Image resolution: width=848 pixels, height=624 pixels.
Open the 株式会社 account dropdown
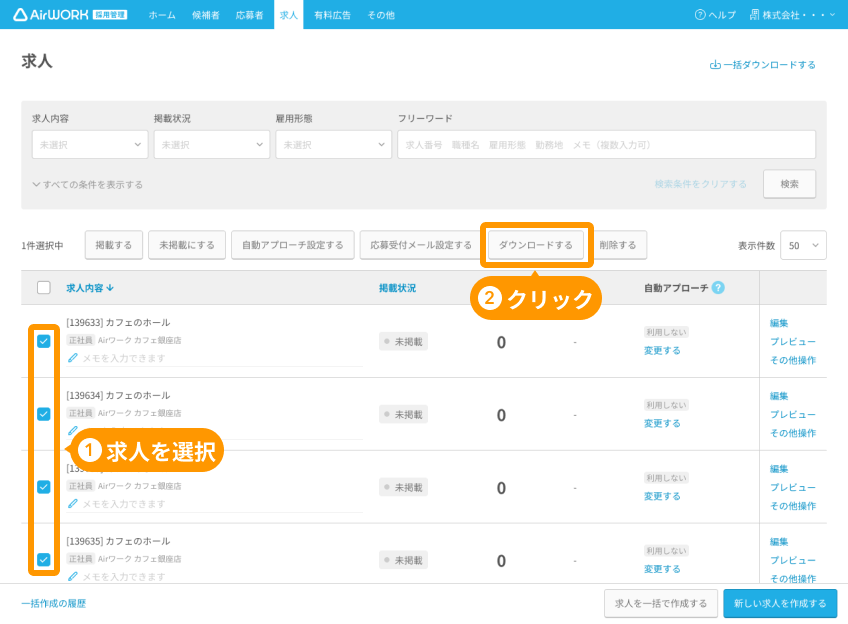(792, 15)
